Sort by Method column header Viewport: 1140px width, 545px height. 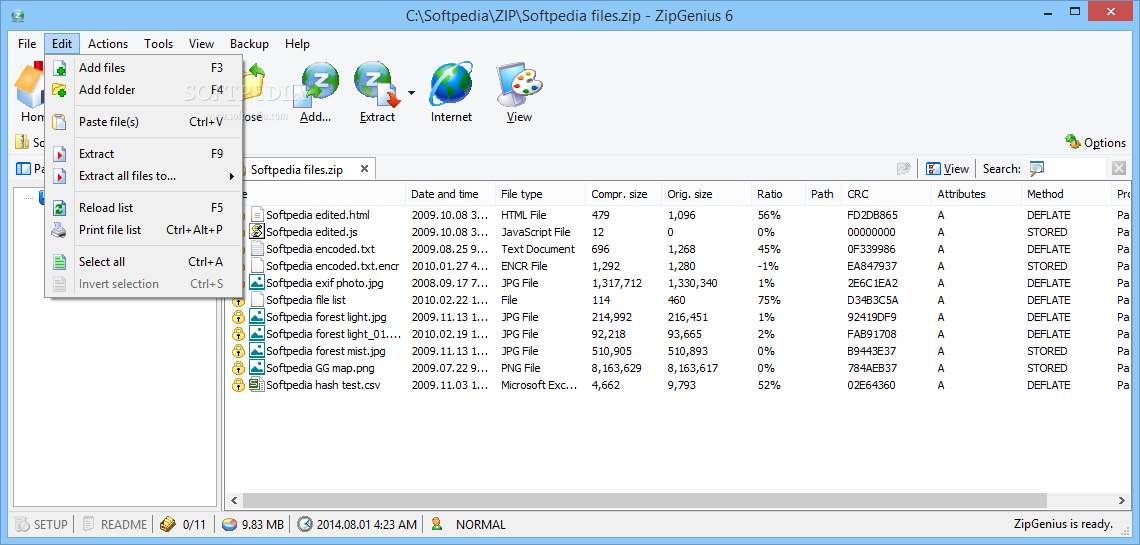[1067, 194]
